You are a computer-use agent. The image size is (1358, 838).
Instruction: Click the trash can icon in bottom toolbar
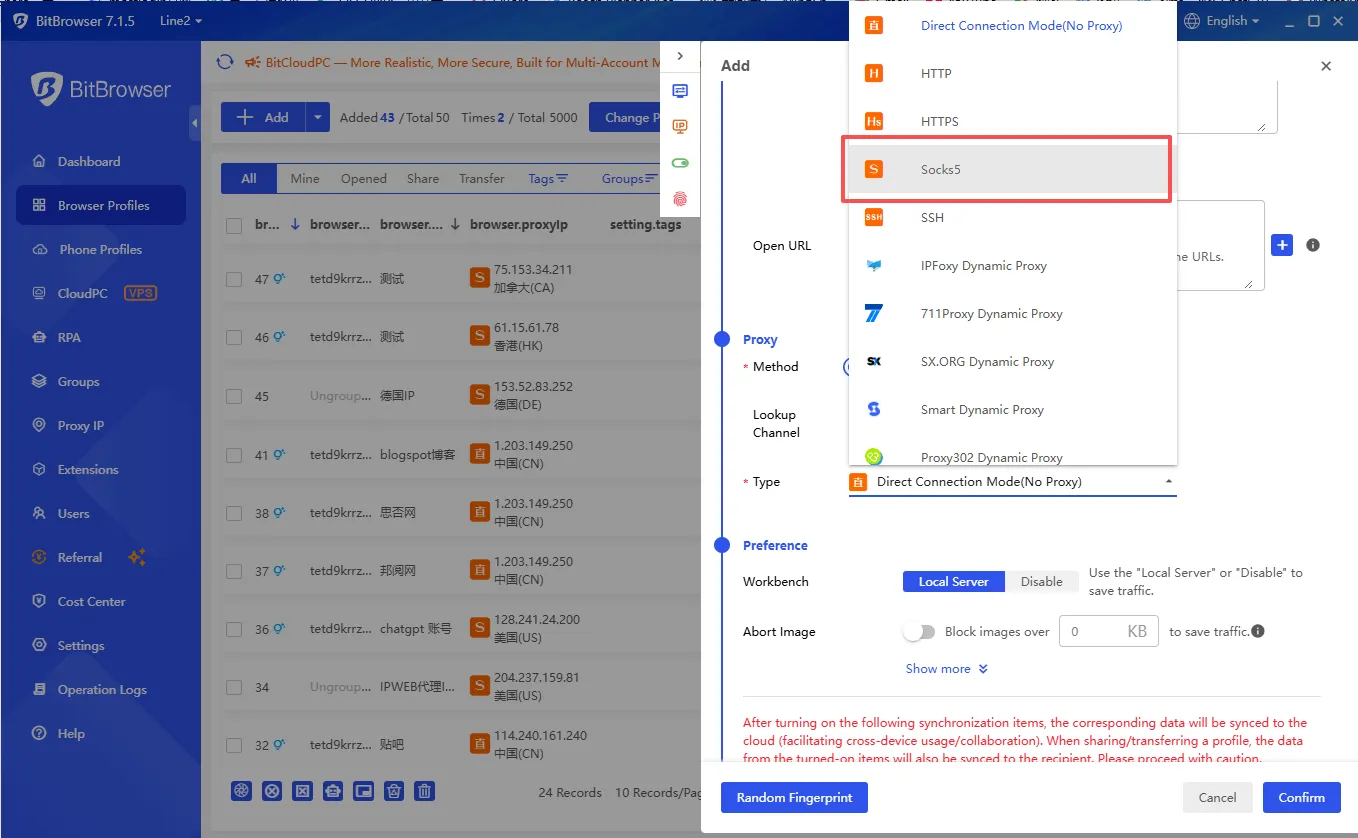pos(425,791)
